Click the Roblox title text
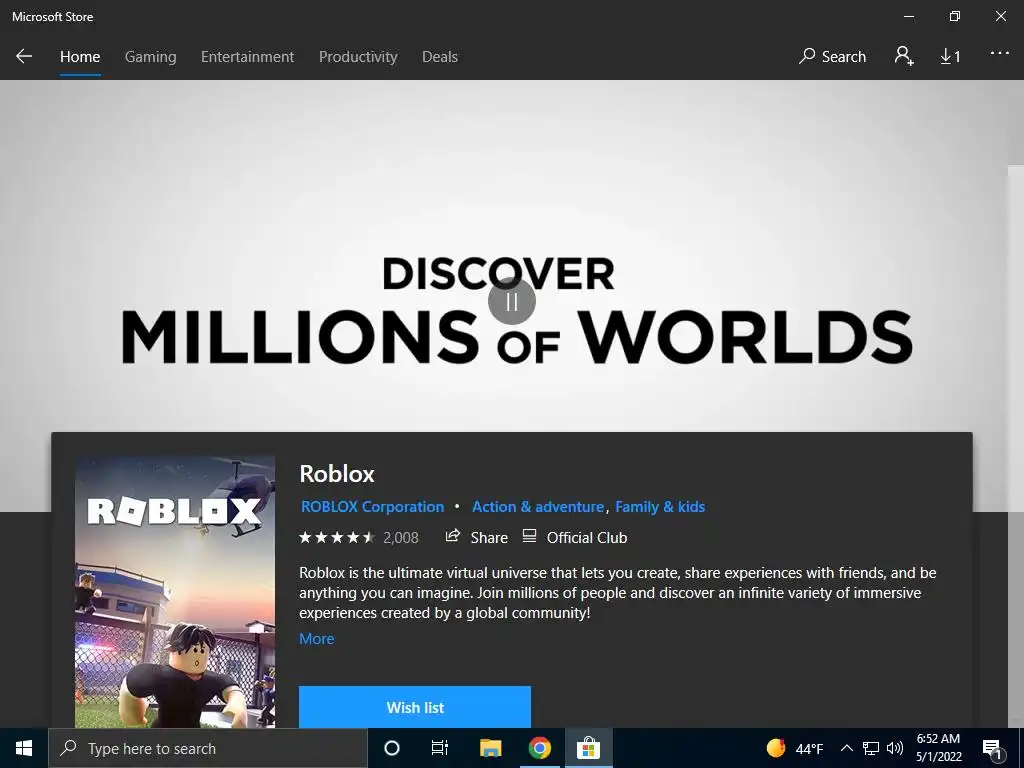 pyautogui.click(x=337, y=473)
